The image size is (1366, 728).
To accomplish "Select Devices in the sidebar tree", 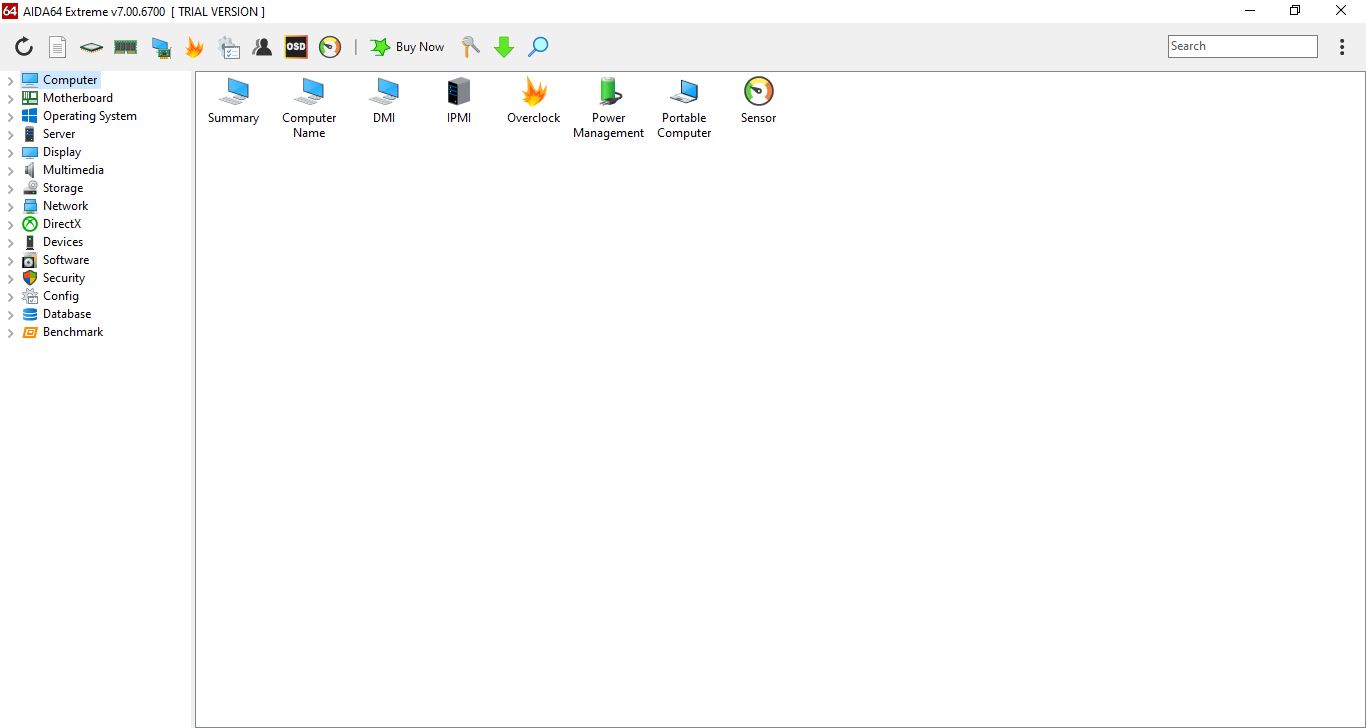I will 53,242.
